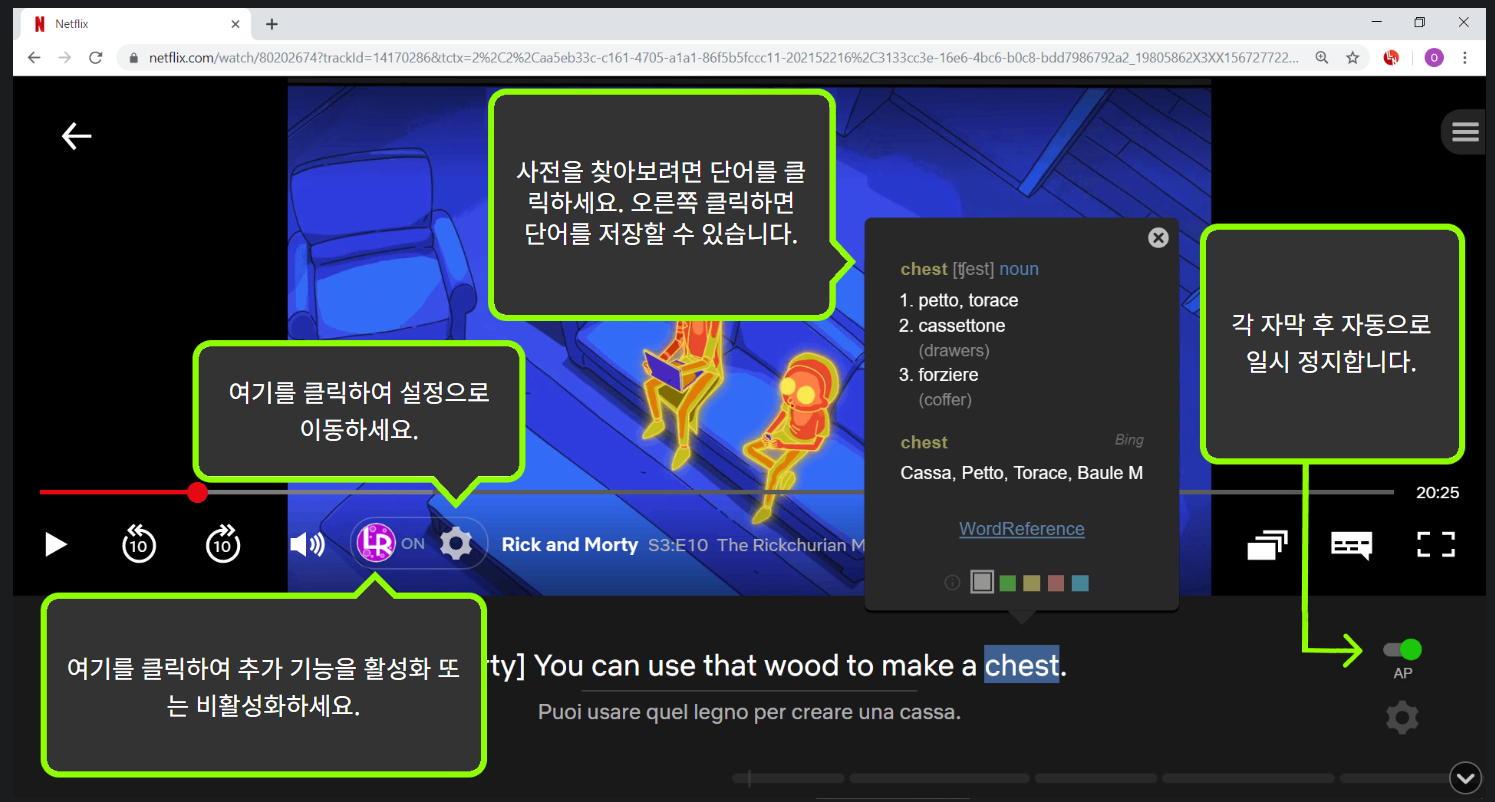Open the next episodes browser icon

1267,544
